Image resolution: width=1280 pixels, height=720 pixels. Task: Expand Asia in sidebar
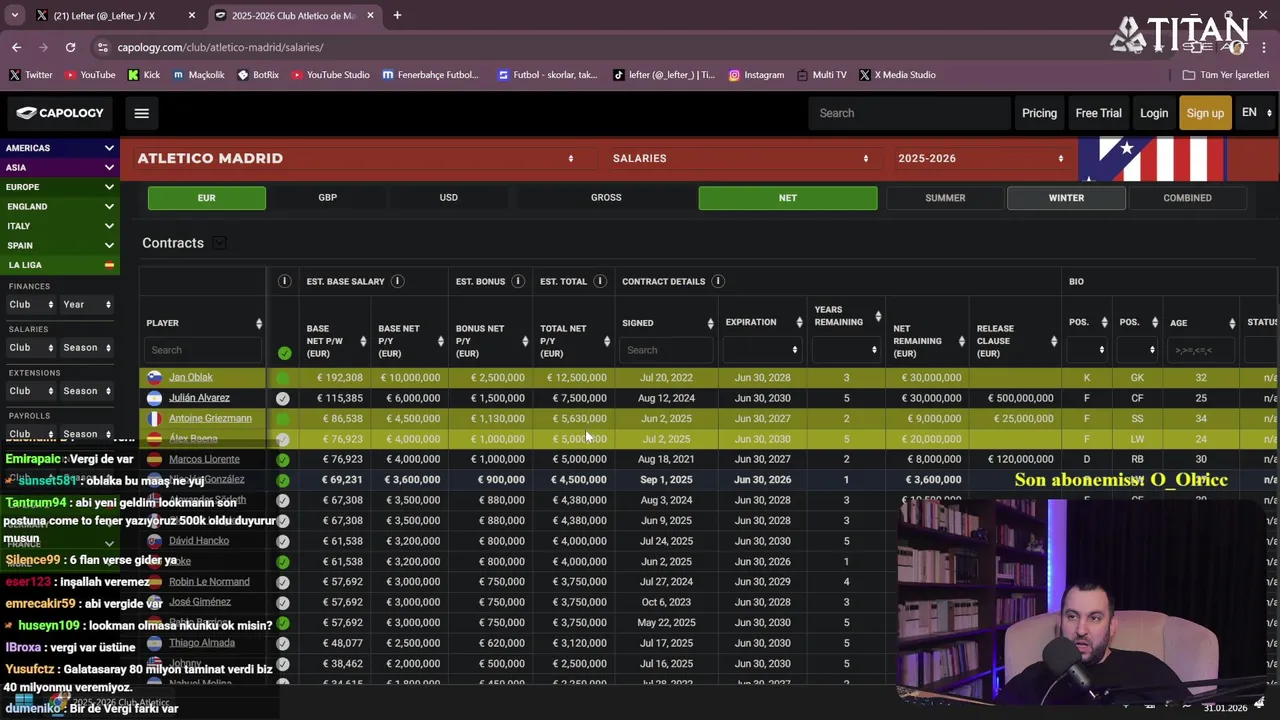59,168
